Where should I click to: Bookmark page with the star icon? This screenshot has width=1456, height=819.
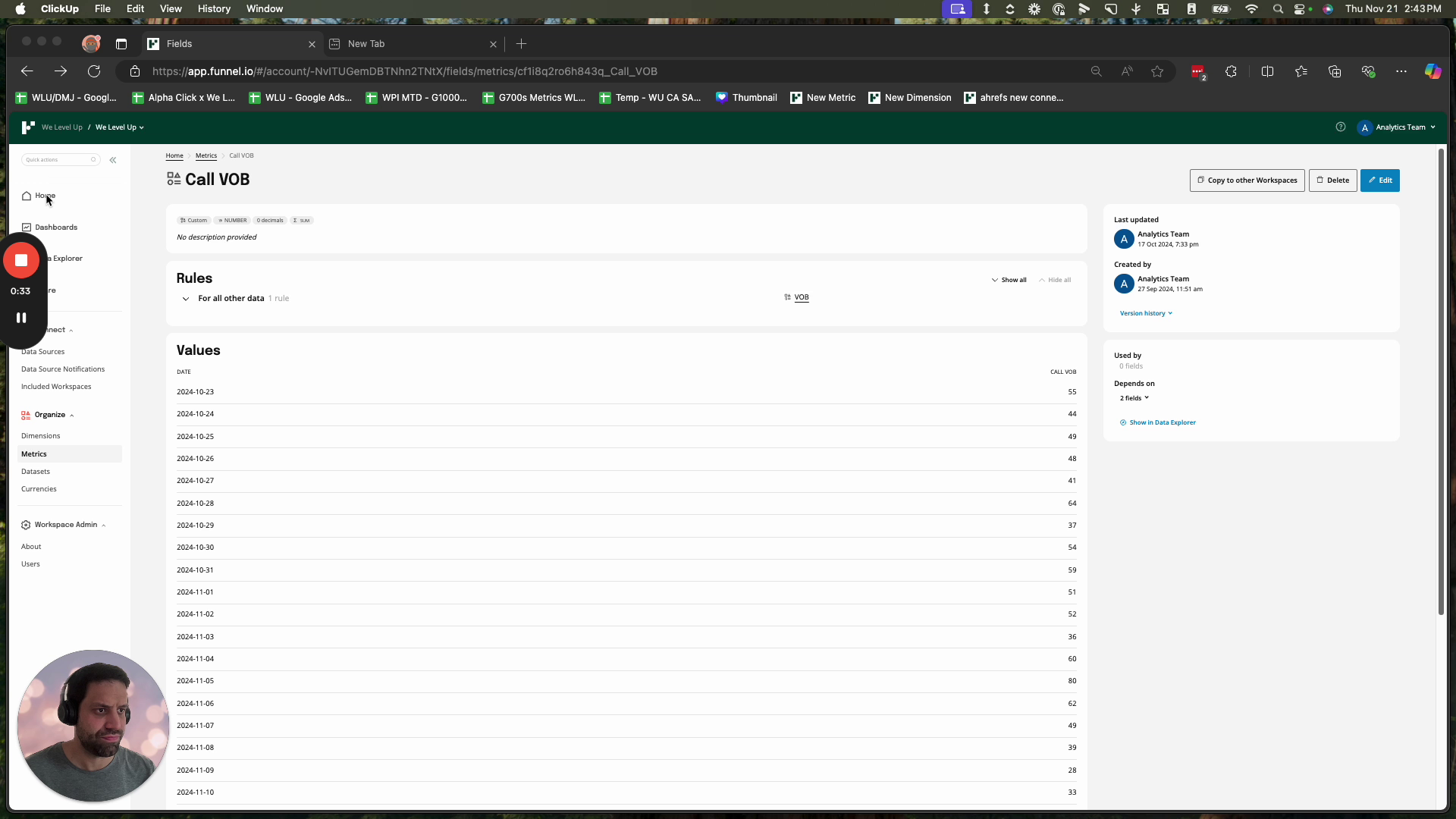coord(1157,71)
